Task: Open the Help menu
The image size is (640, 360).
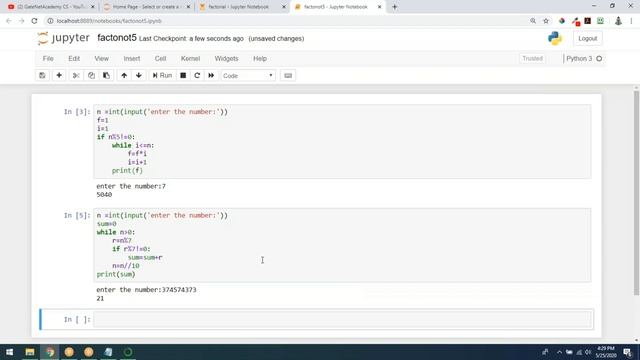Action: point(260,59)
